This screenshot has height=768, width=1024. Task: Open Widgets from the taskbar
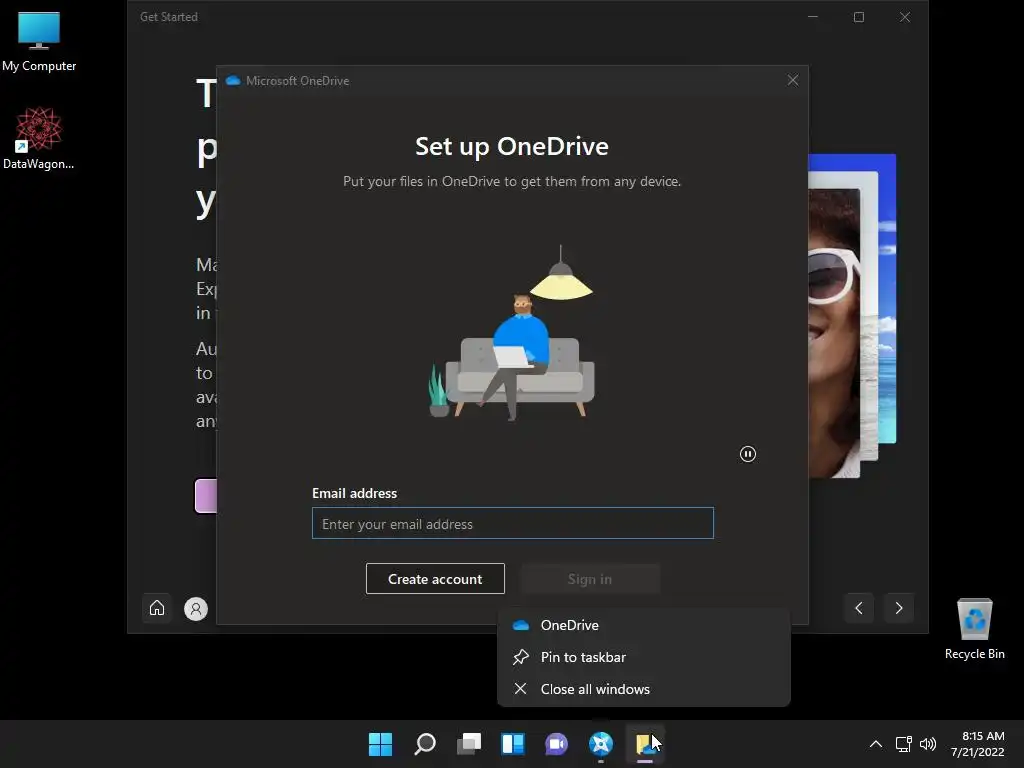pos(513,743)
